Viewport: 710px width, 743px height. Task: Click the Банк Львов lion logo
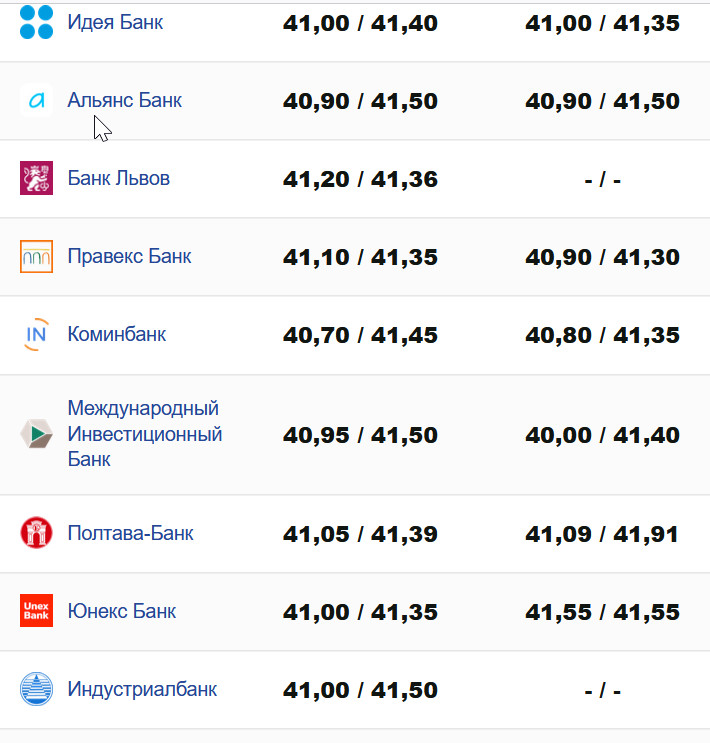point(36,178)
